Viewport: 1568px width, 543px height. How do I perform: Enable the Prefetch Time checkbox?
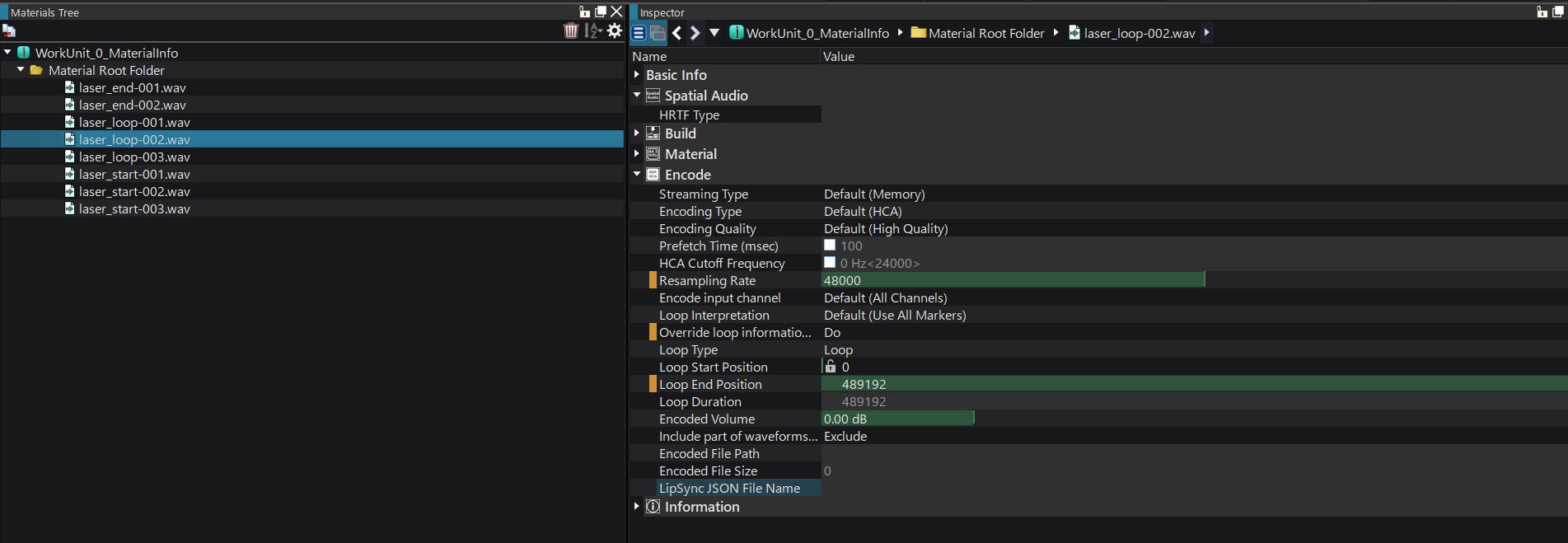830,246
